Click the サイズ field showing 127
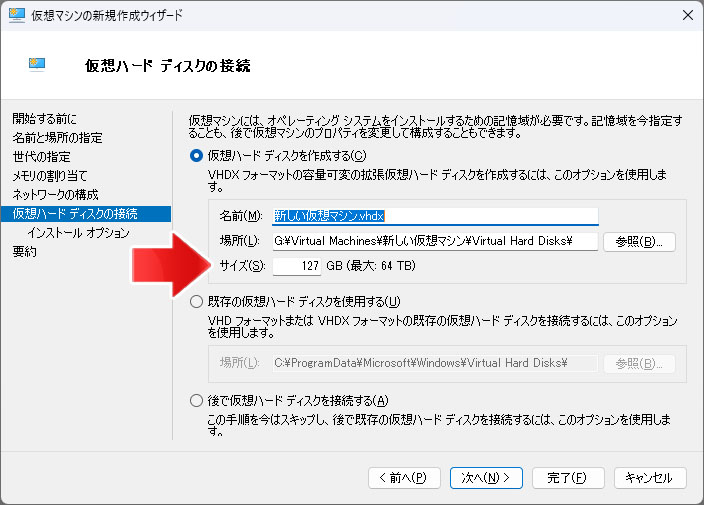Image resolution: width=704 pixels, height=505 pixels. point(297,266)
